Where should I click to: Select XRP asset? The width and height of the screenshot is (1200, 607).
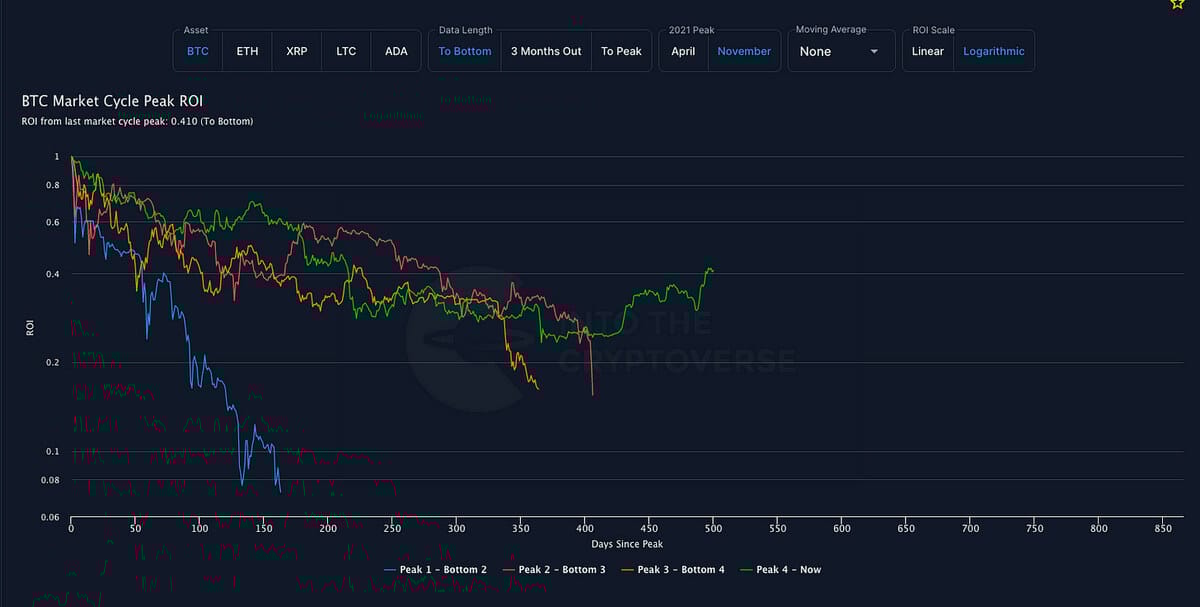pos(297,51)
